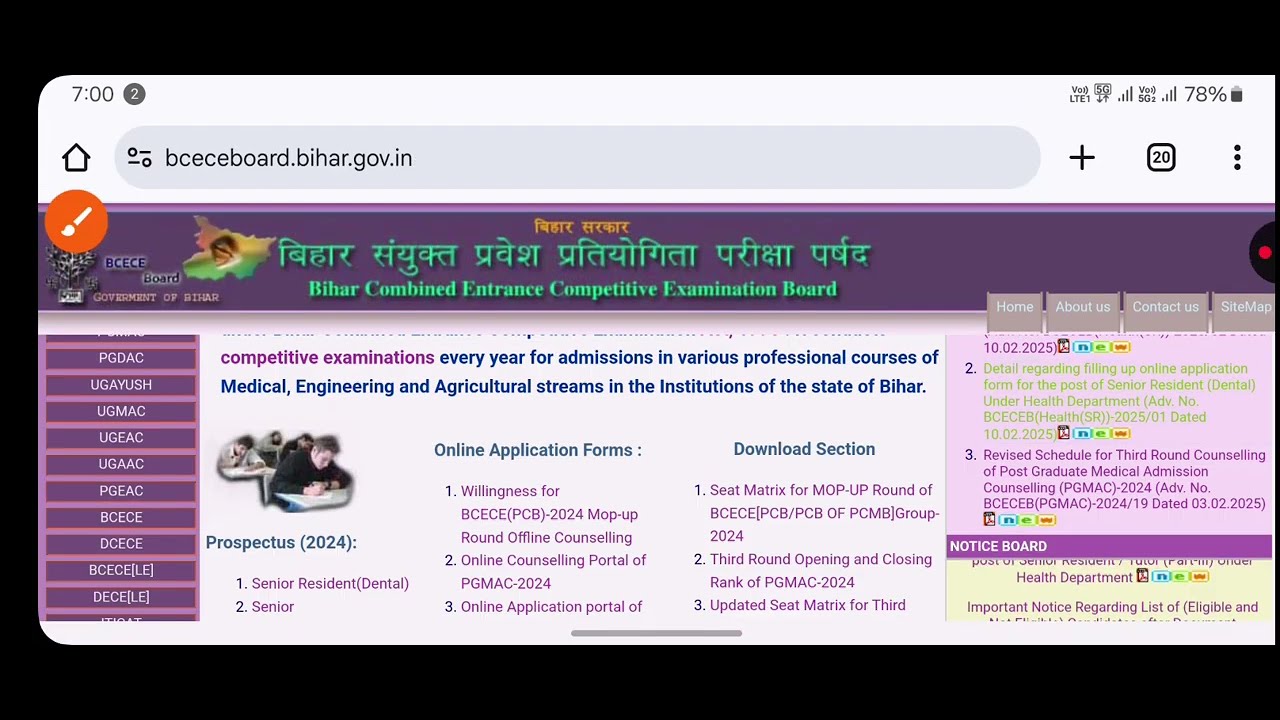Select BCECE[LE] in sidebar menu
Screen dimensions: 1280x720
(121, 570)
